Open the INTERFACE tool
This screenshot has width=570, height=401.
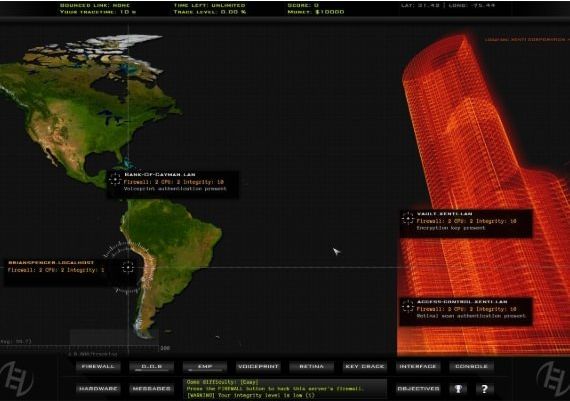(418, 366)
